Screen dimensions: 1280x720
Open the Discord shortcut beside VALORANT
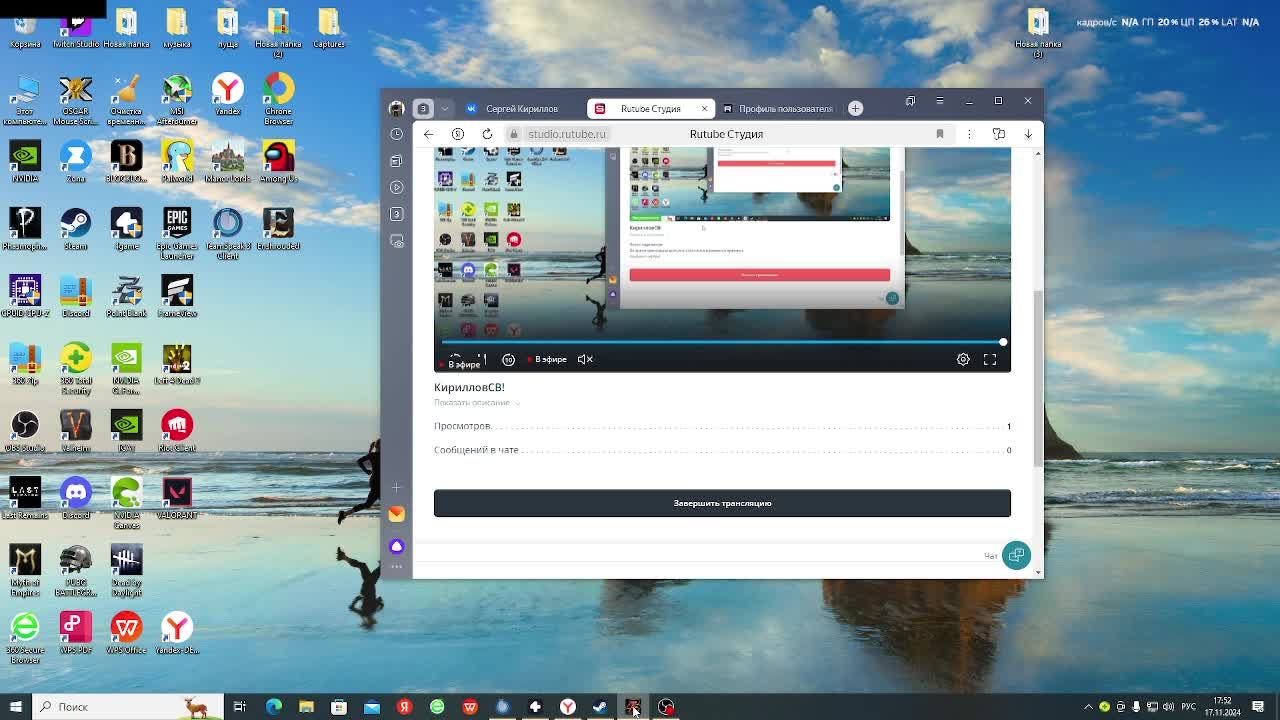pos(75,498)
